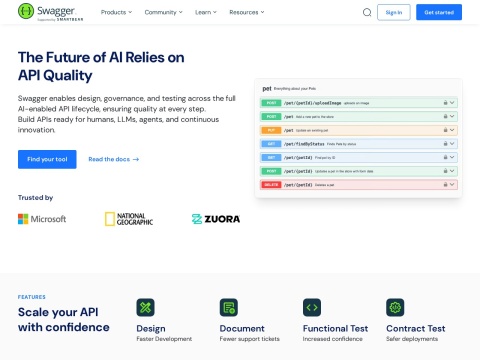Click lock icon on 'Add a new pet' row

click(445, 116)
